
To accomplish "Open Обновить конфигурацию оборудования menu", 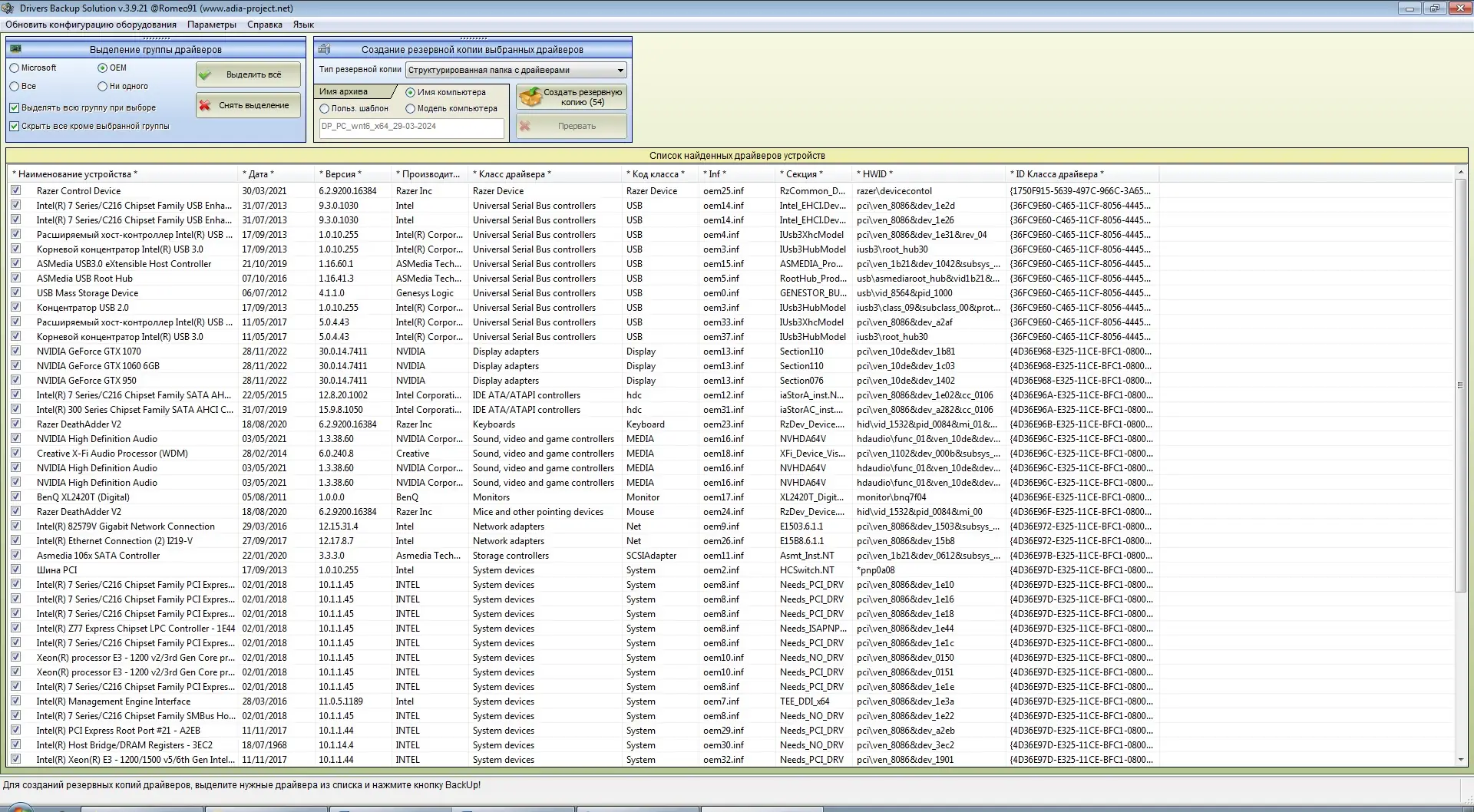I will click(91, 25).
